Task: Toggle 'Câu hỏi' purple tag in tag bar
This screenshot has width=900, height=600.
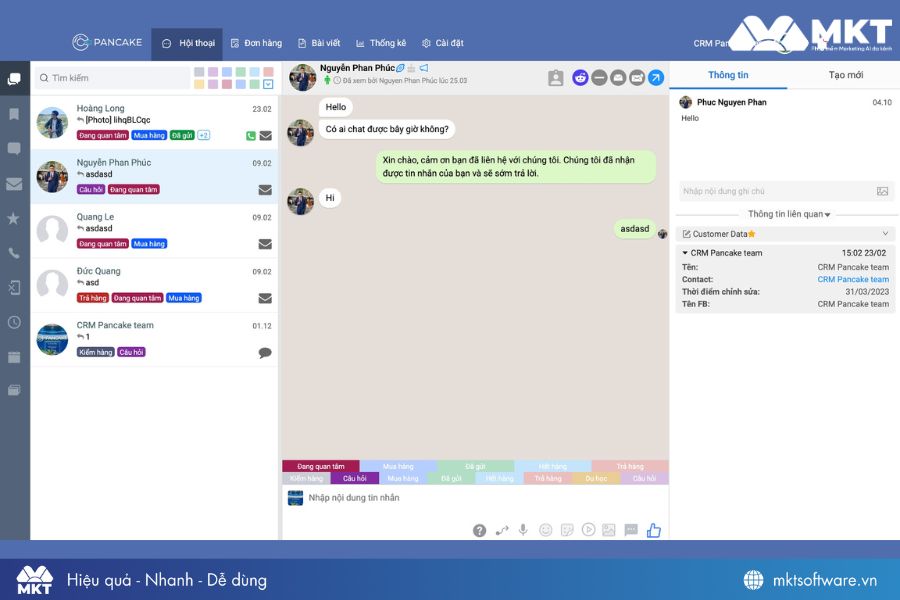Action: click(355, 478)
